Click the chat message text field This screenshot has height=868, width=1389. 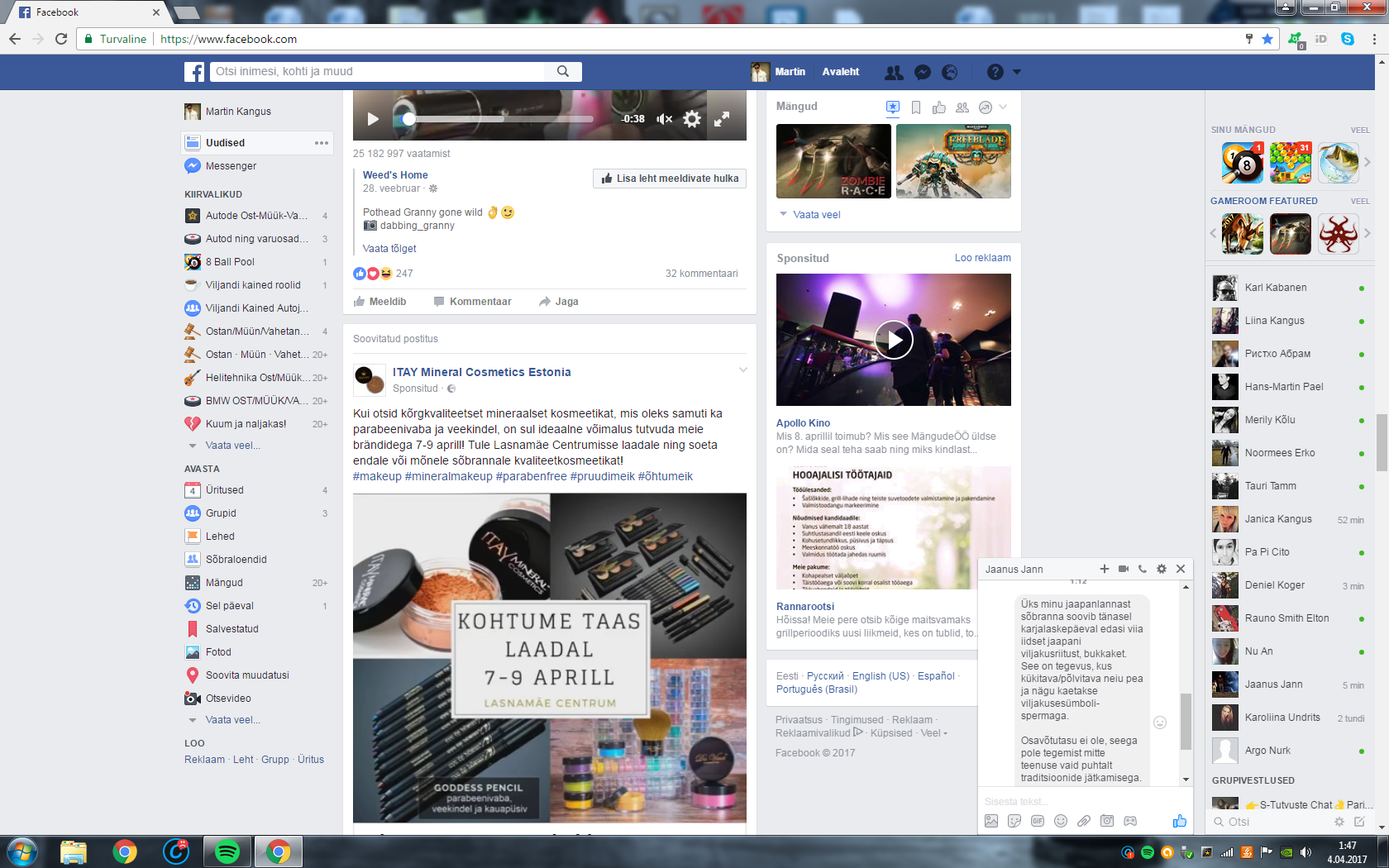1085,802
